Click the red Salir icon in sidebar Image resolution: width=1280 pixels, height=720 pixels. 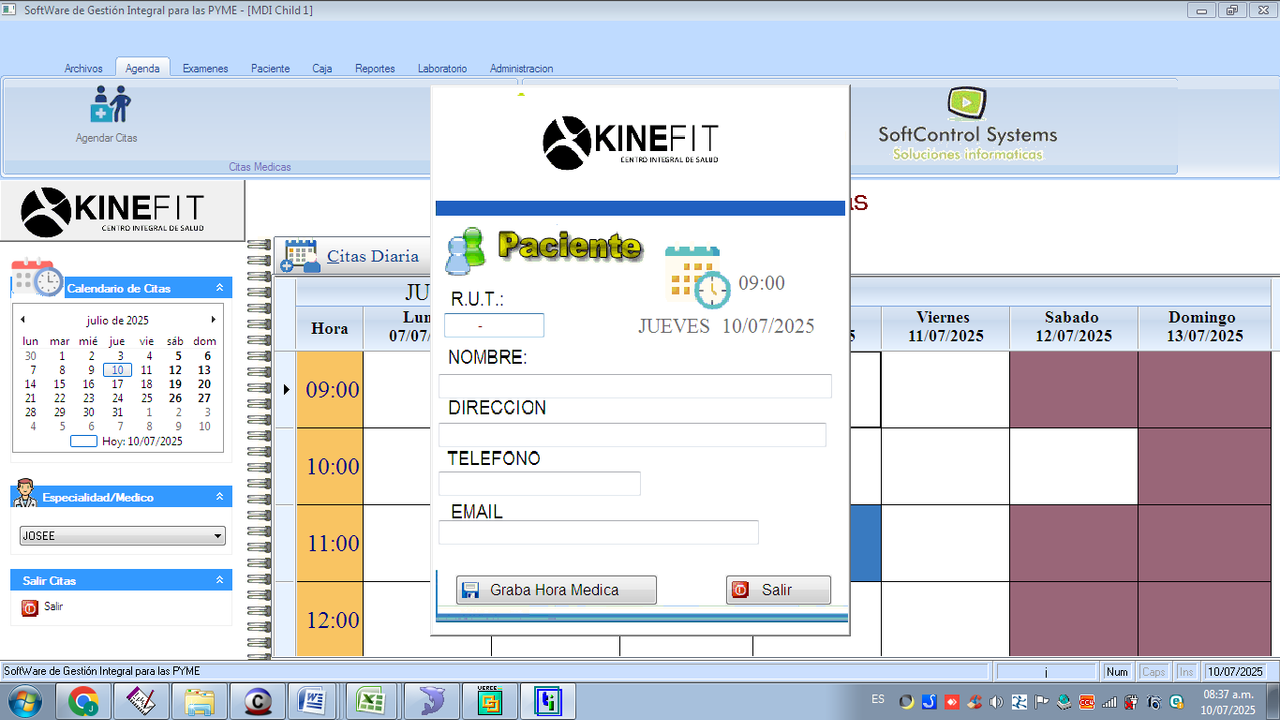[29, 607]
